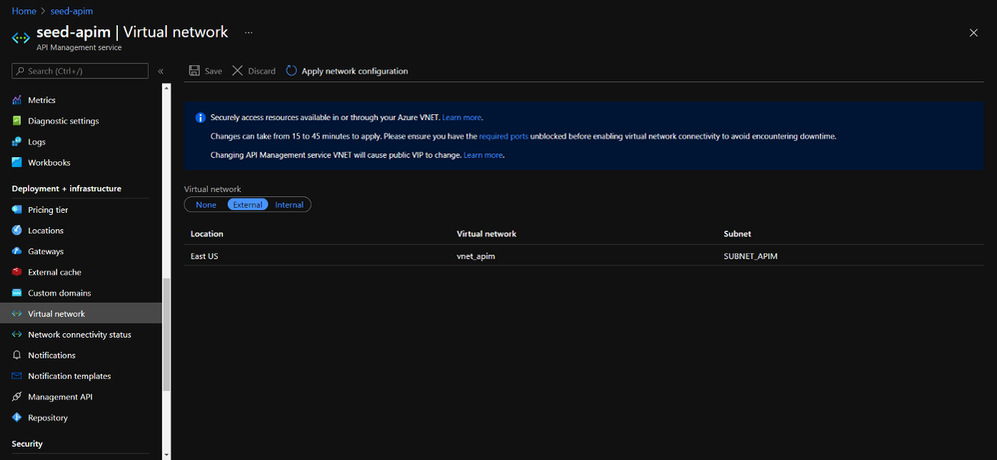Click the seed-apim service icon in header
The width and height of the screenshot is (999, 460).
click(21, 38)
